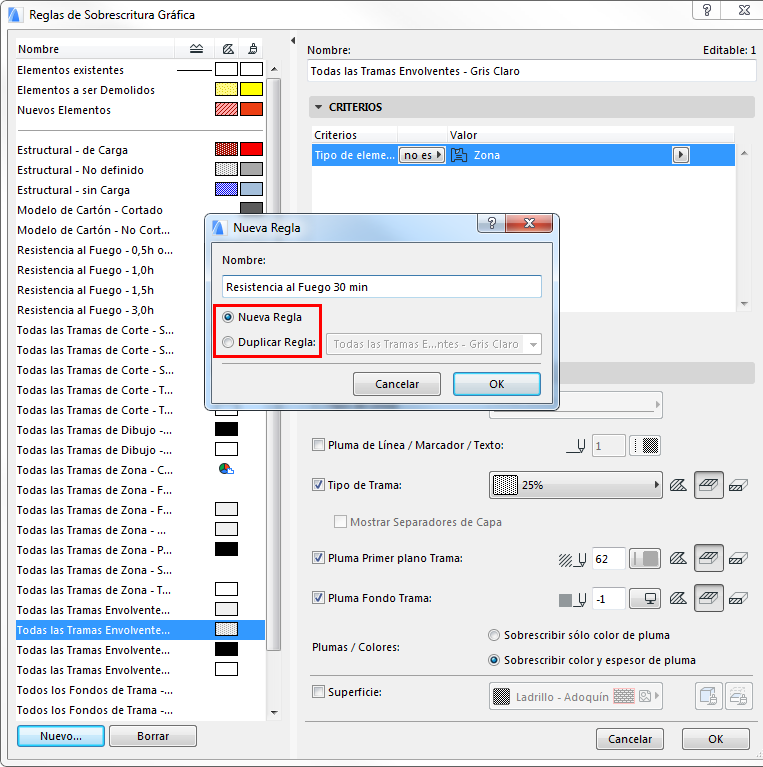Select the Nueva Regla radio button
Screen dimensions: 763x767
(x=228, y=317)
